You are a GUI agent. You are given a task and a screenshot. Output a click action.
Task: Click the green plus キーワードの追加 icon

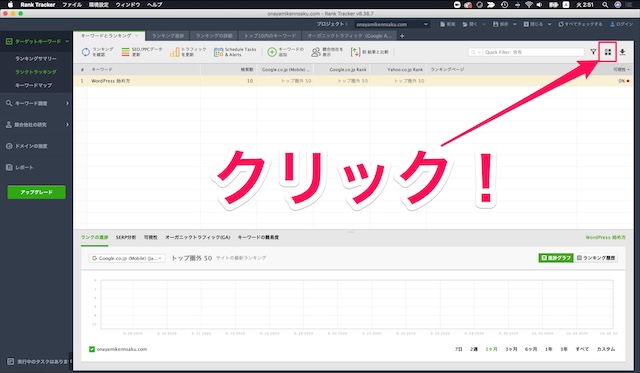[x=272, y=52]
